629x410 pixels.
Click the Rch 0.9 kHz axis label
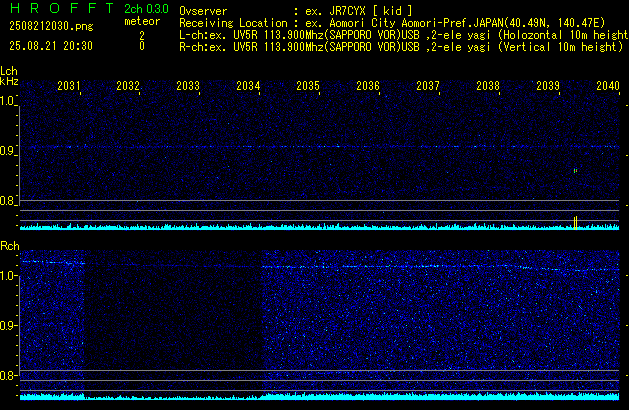point(8,325)
